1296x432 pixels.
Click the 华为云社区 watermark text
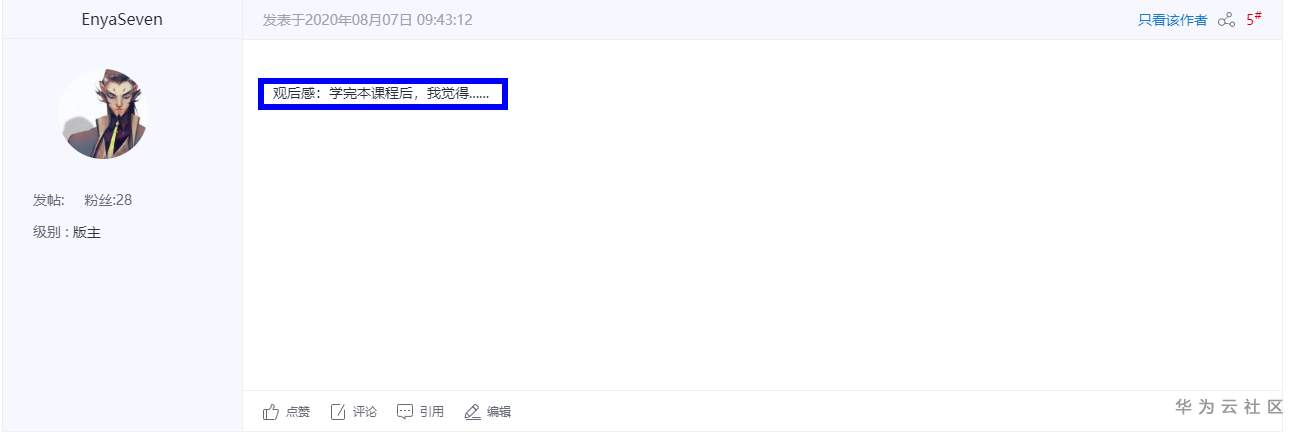coord(1229,407)
